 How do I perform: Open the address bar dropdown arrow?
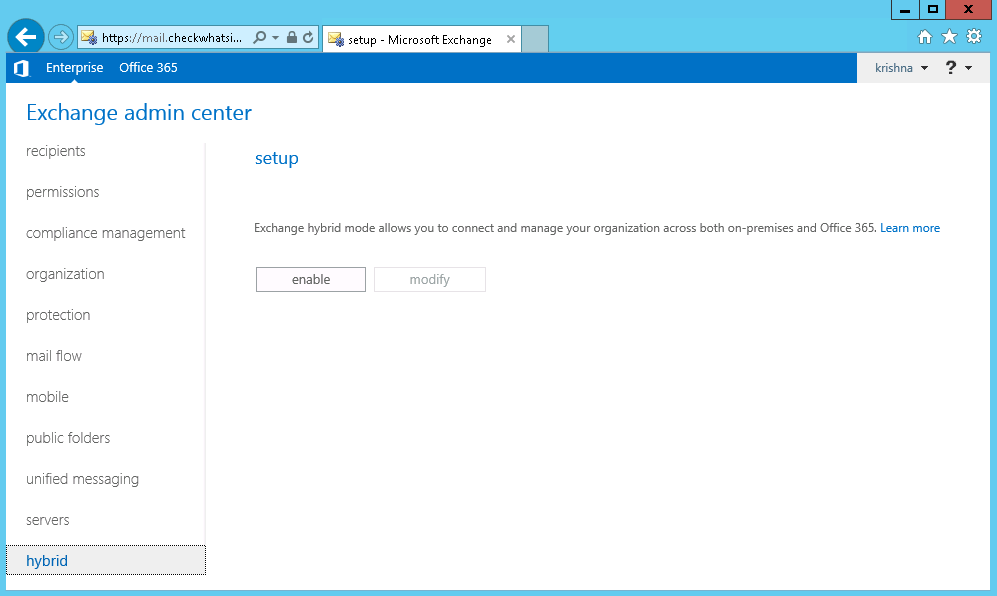point(275,38)
